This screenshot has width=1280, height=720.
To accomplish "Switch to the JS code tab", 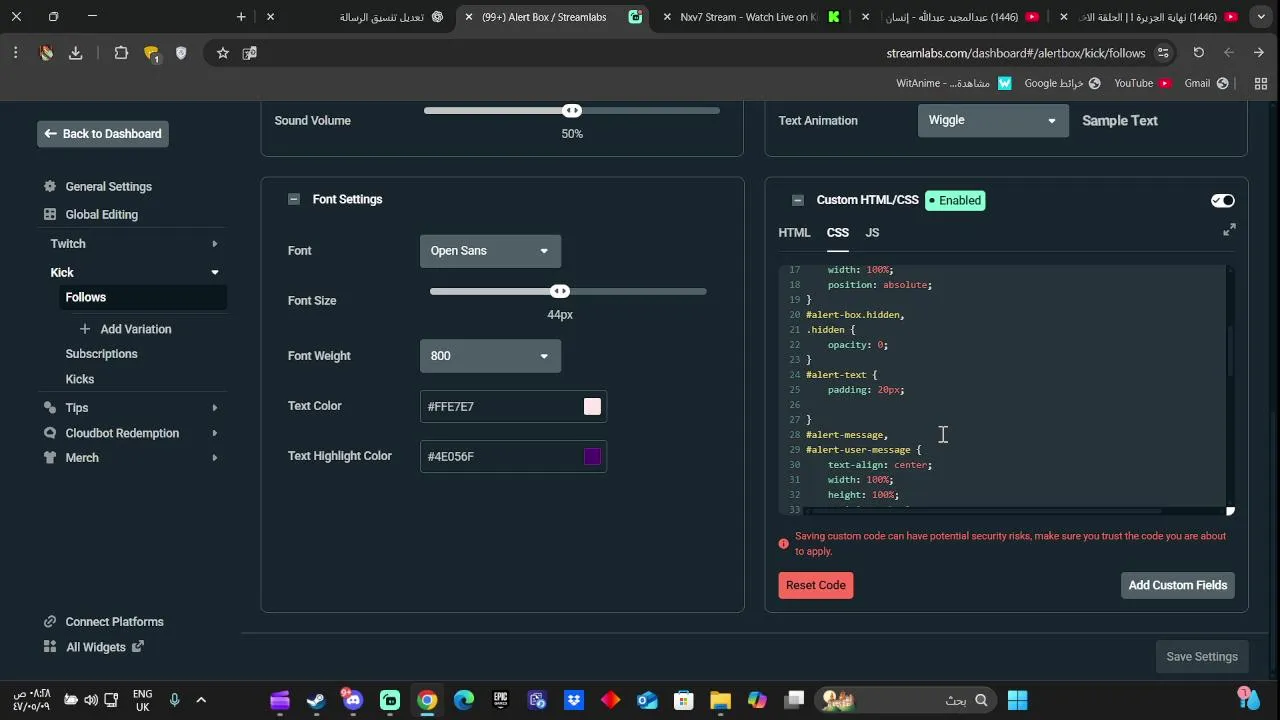I will pyautogui.click(x=872, y=233).
